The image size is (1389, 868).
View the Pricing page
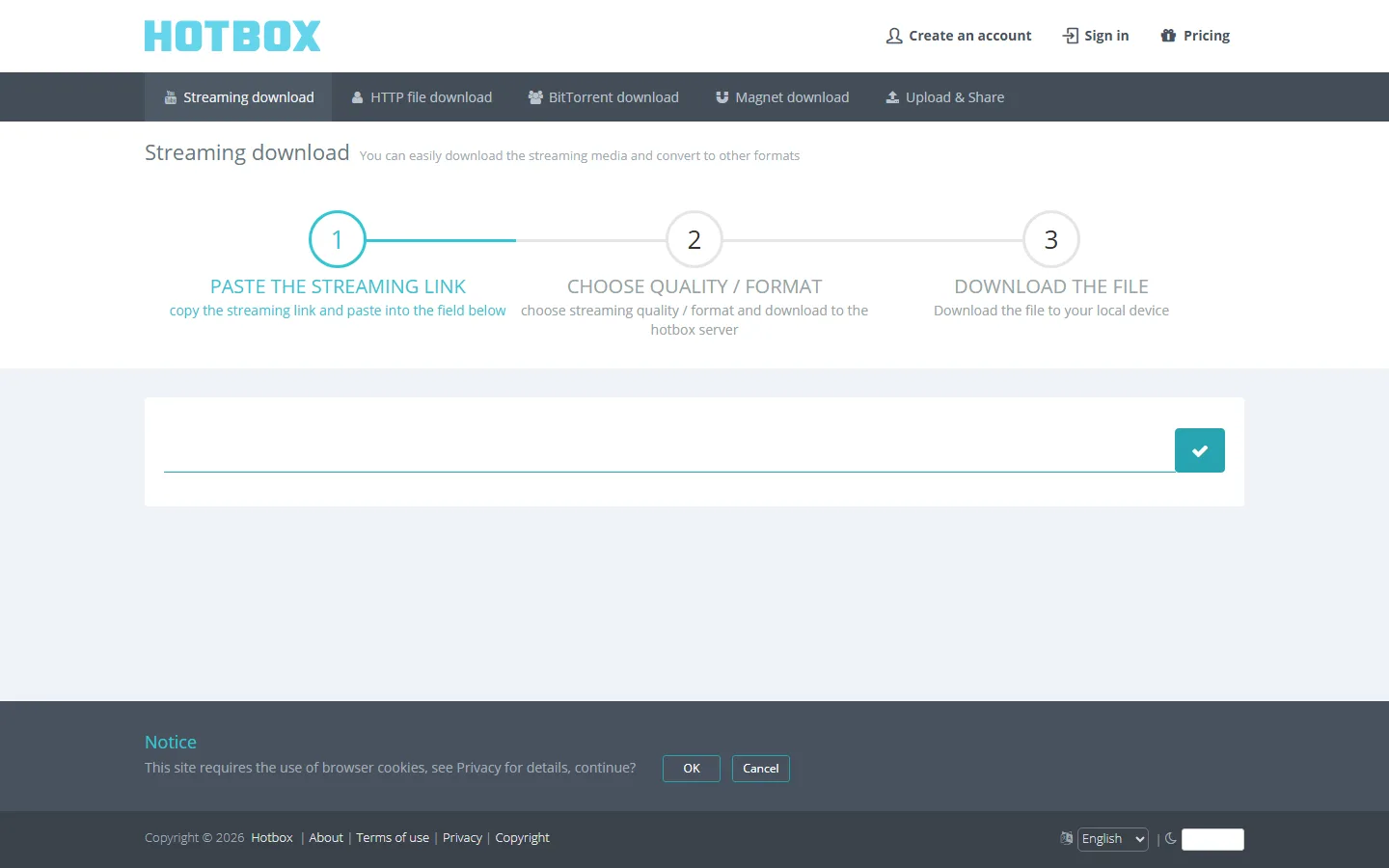(x=1195, y=36)
